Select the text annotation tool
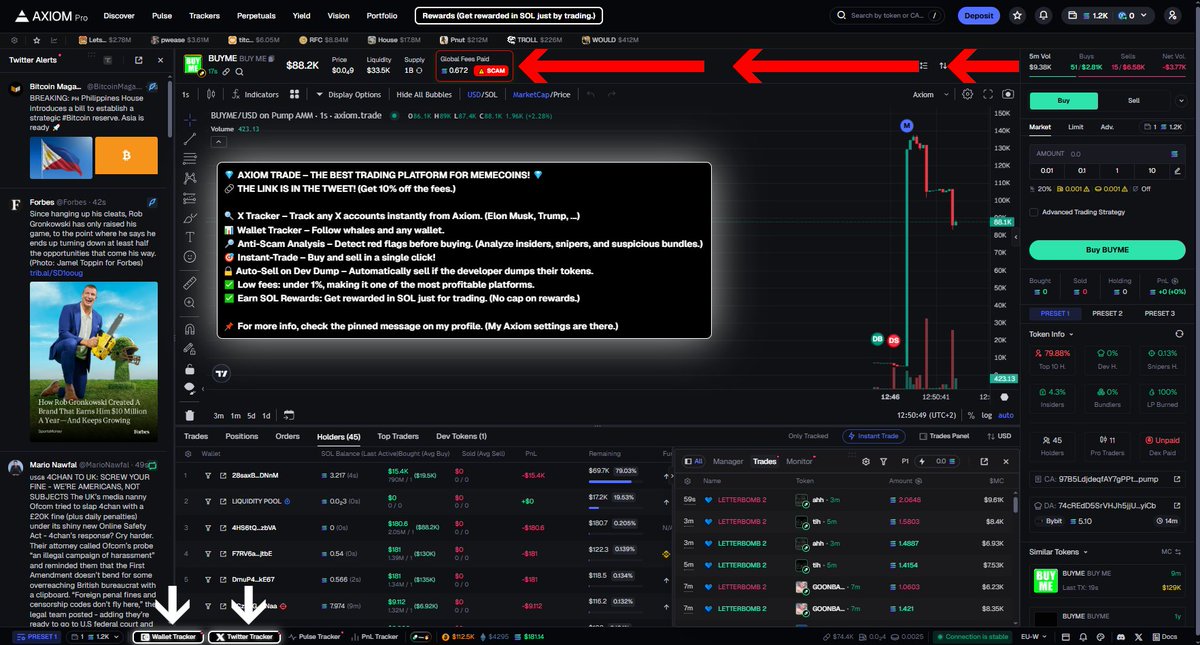1200x645 pixels. pyautogui.click(x=190, y=236)
